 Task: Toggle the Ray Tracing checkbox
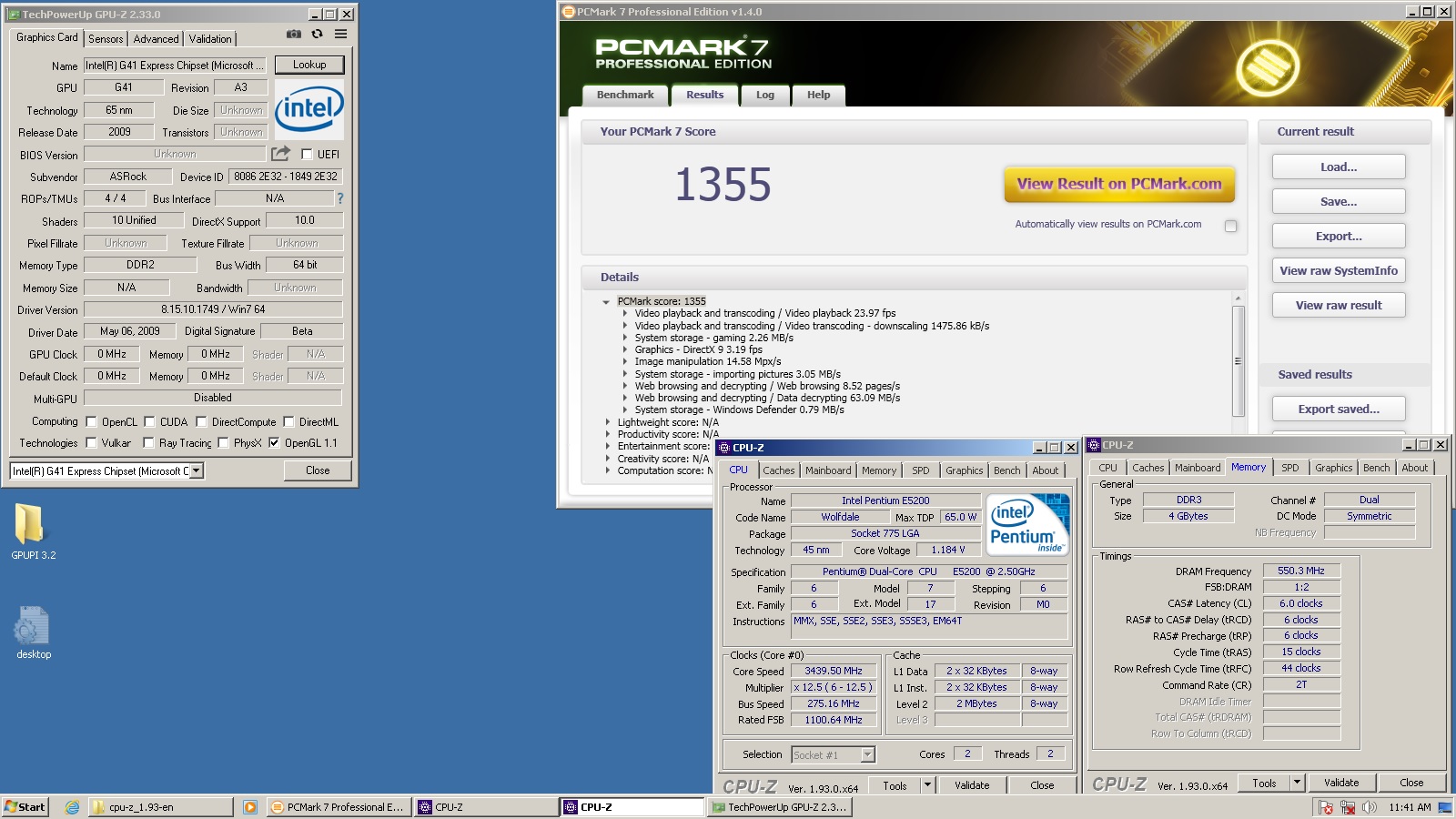coord(148,443)
